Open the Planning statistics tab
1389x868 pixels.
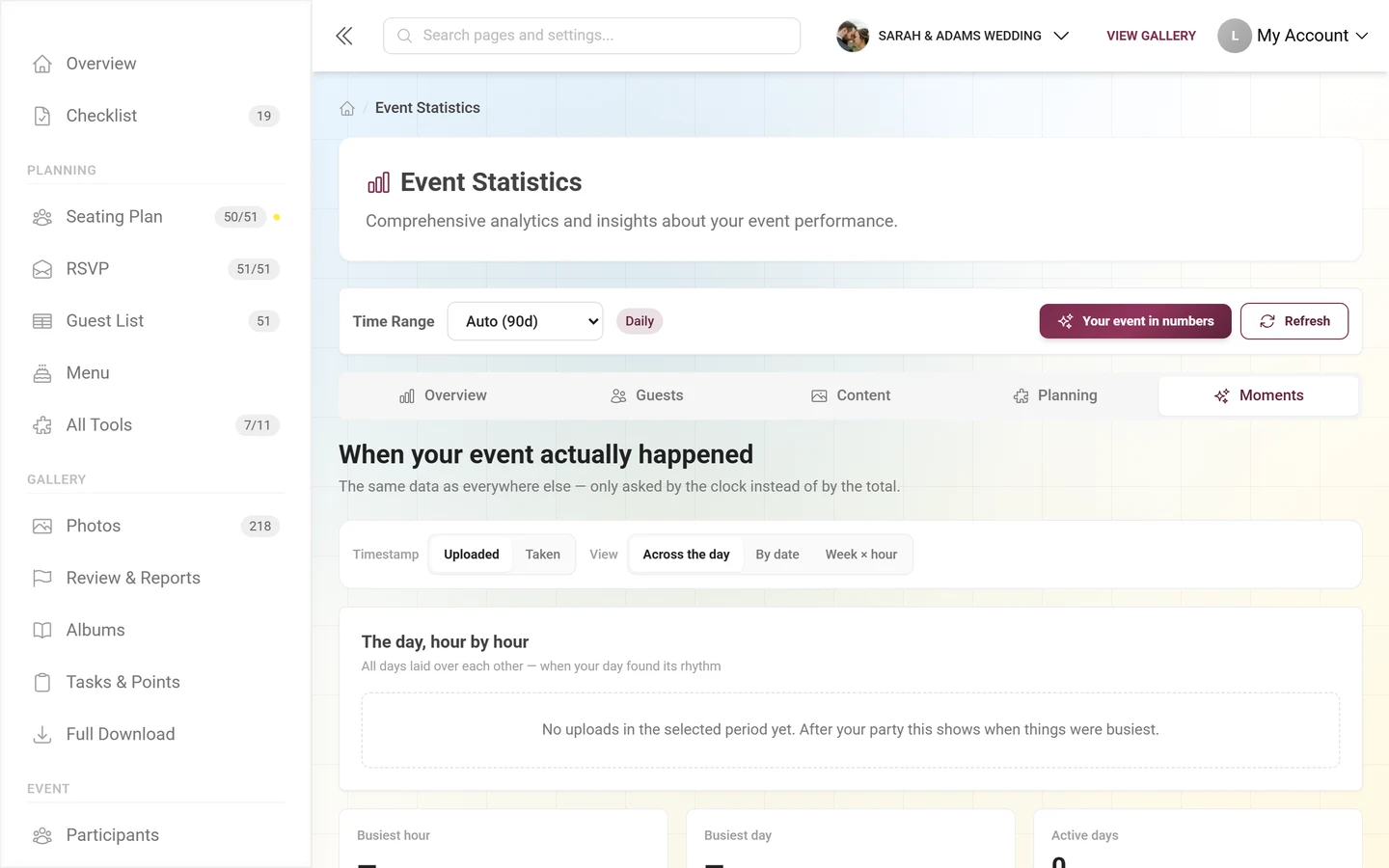coord(1055,395)
